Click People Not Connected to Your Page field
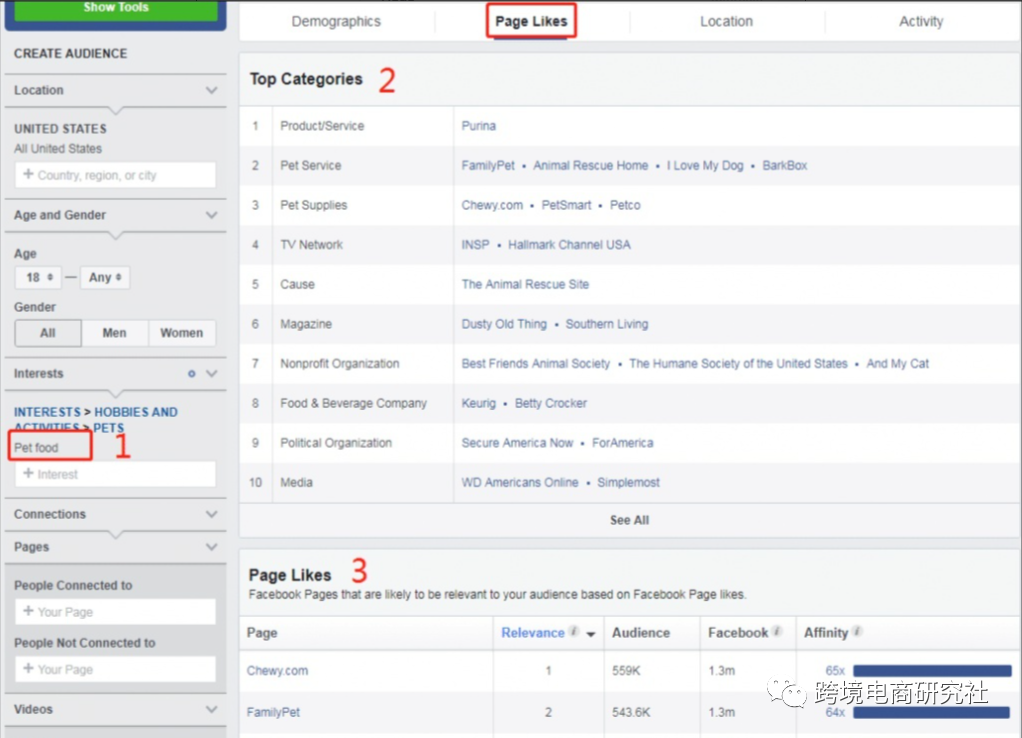Viewport: 1022px width, 738px height. pyautogui.click(x=115, y=669)
